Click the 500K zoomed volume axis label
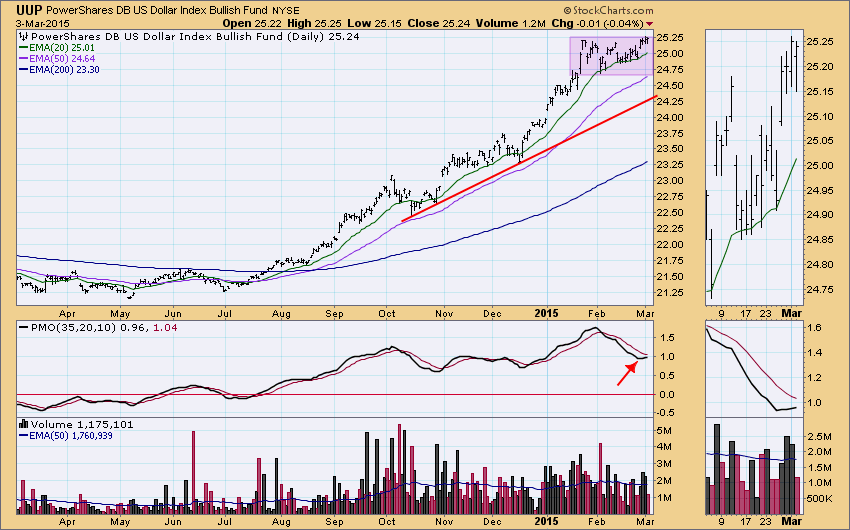The image size is (850, 530). (819, 498)
